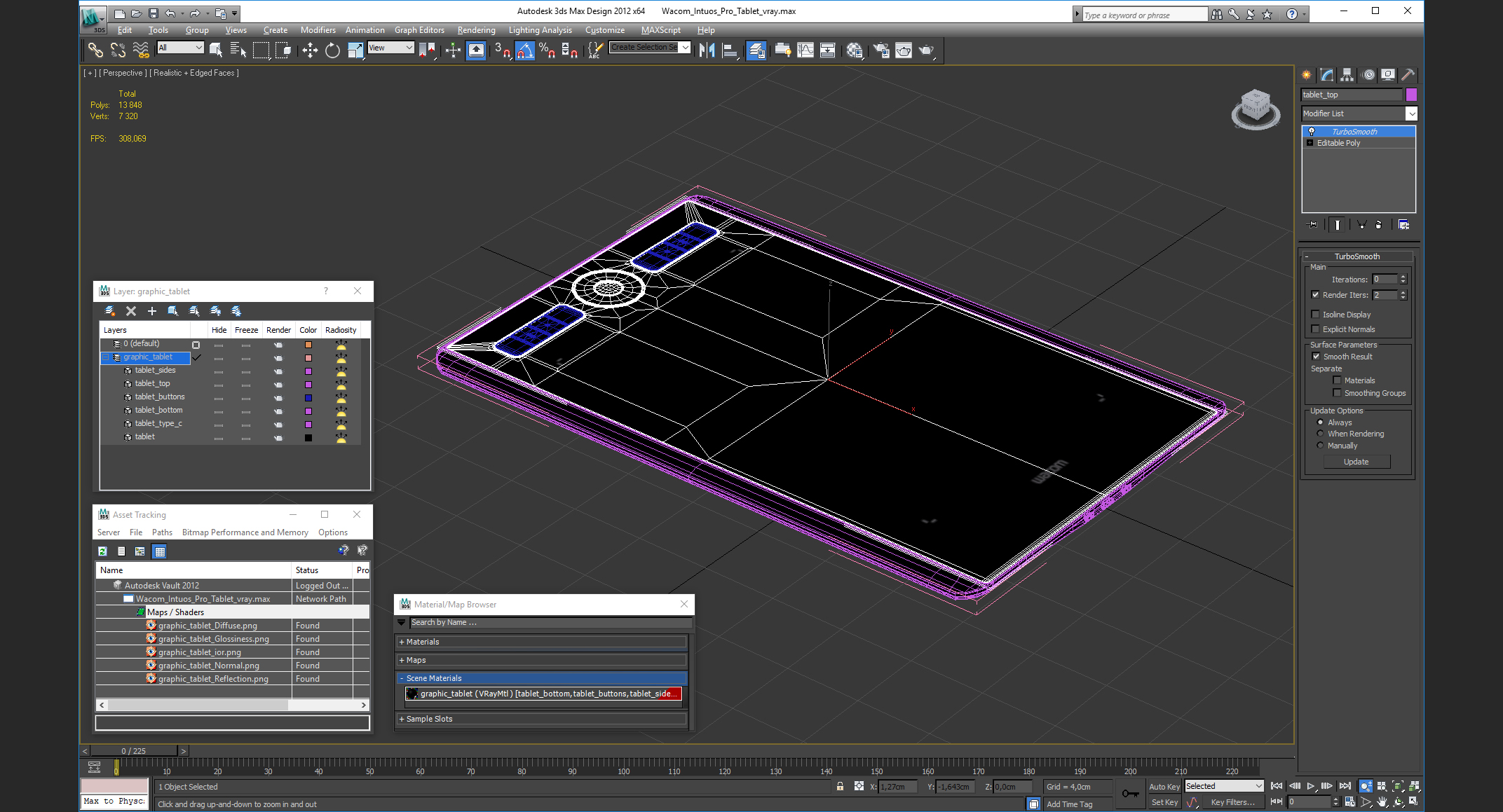Toggle the Angle Snap icon
1503x812 pixels.
pyautogui.click(x=525, y=50)
